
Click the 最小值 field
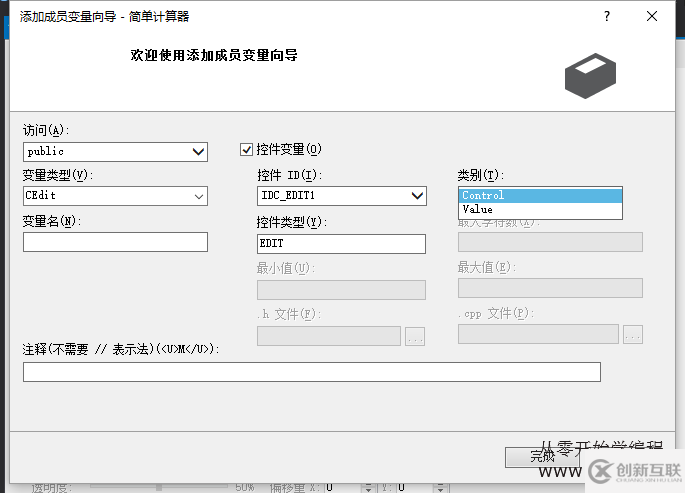[341, 290]
